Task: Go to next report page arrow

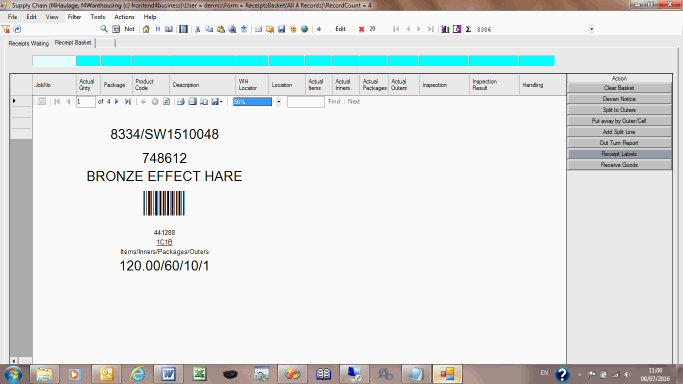Action: (x=116, y=101)
